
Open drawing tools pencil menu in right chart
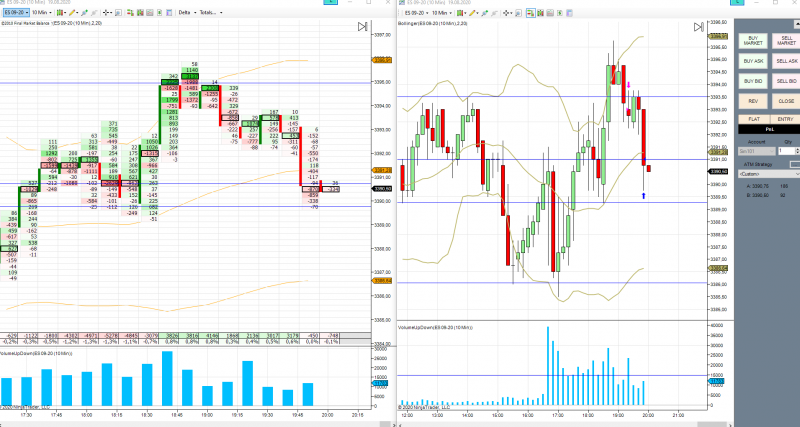point(474,13)
